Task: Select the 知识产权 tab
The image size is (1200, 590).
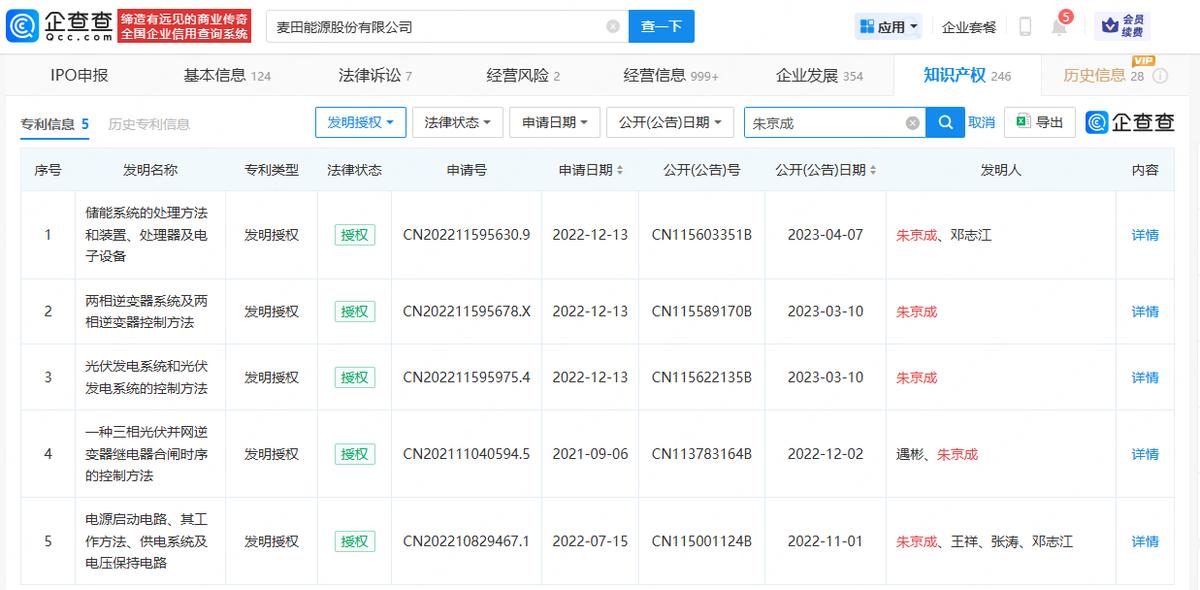Action: tap(967, 75)
